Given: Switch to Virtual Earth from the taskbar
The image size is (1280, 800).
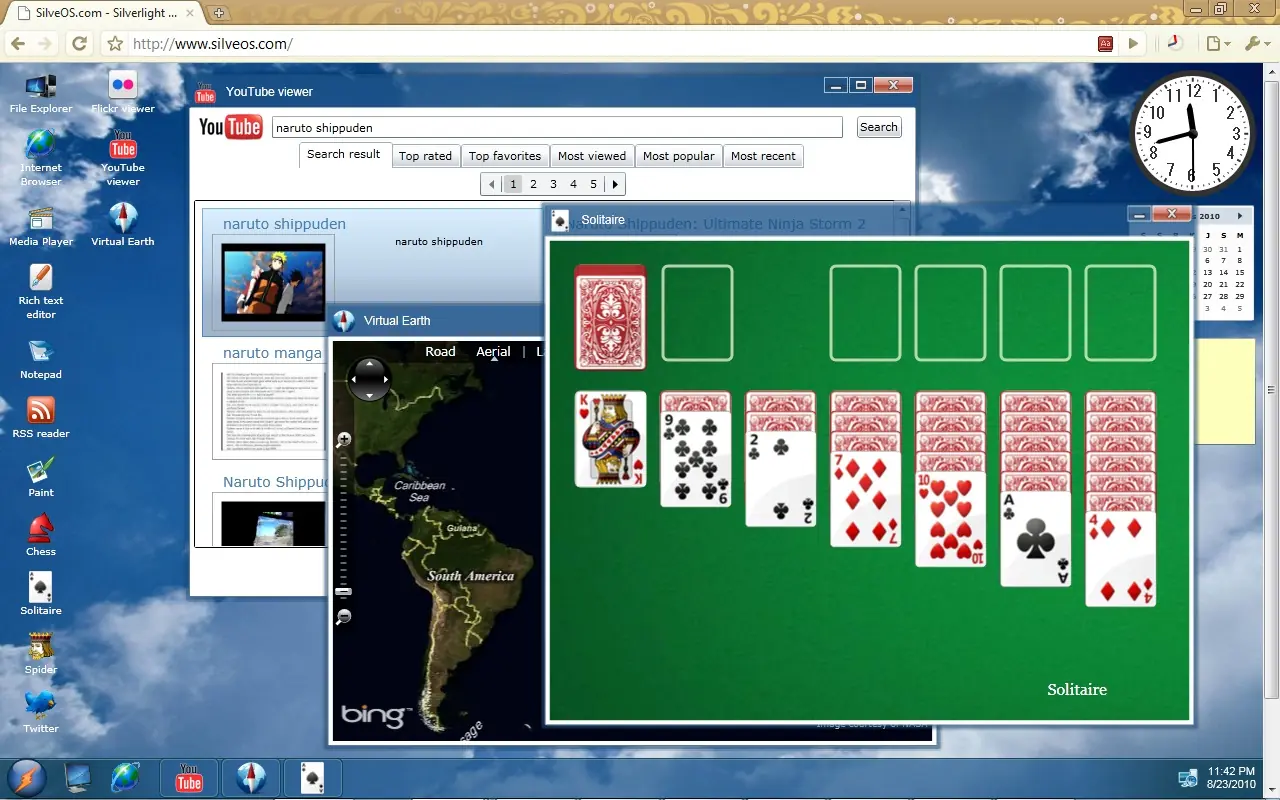Looking at the screenshot, I should (251, 778).
